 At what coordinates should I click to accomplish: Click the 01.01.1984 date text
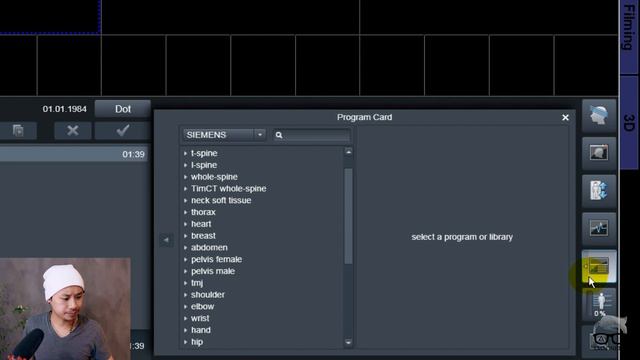click(64, 109)
